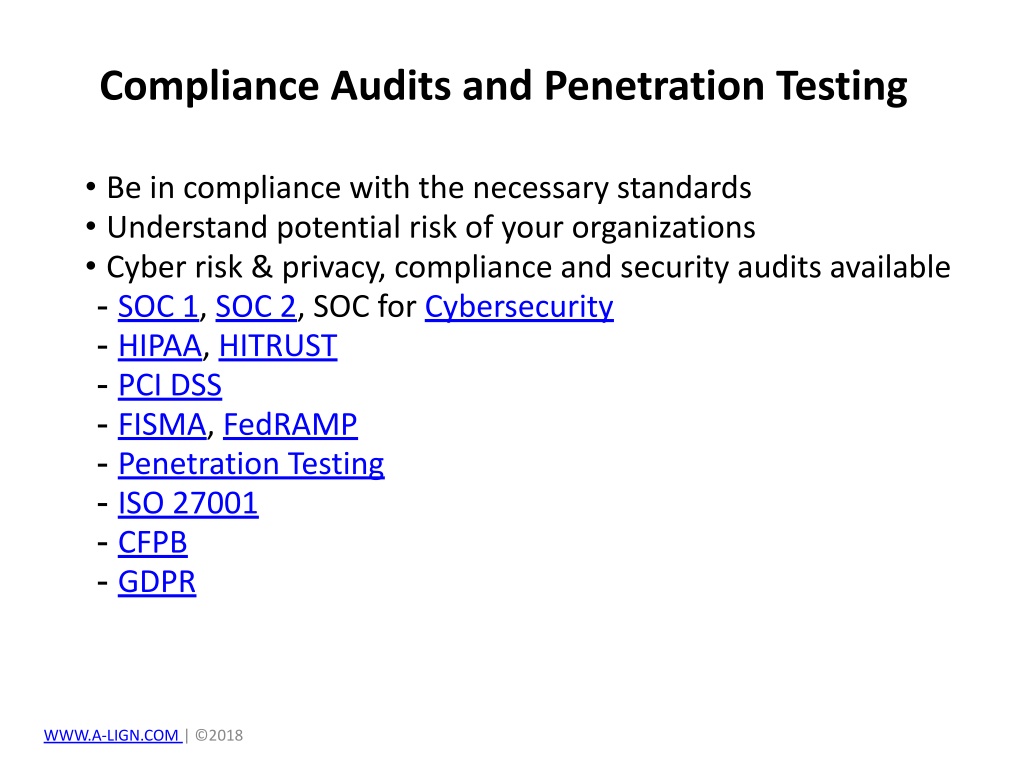Click the ©2018 copyright text

pos(219,735)
